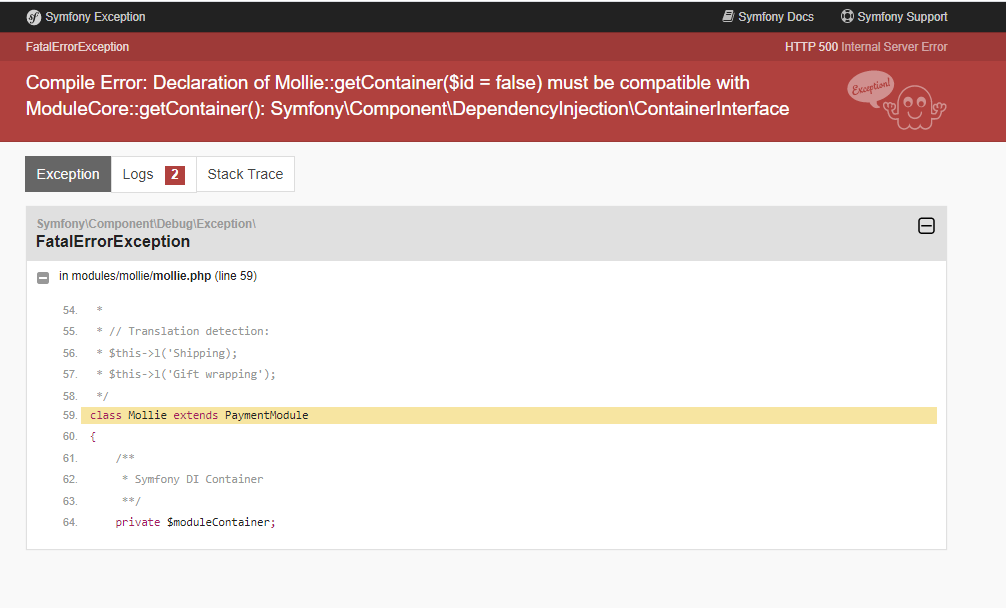1006x608 pixels.
Task: Open the Stack Trace tab
Action: pos(245,174)
